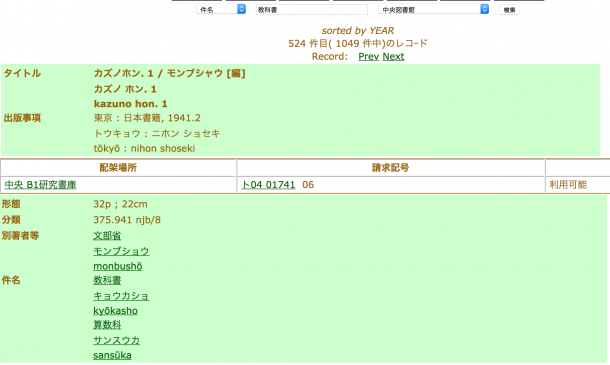
Task: Click the physical description '32p ; 22cm'
Action: [x=120, y=204]
